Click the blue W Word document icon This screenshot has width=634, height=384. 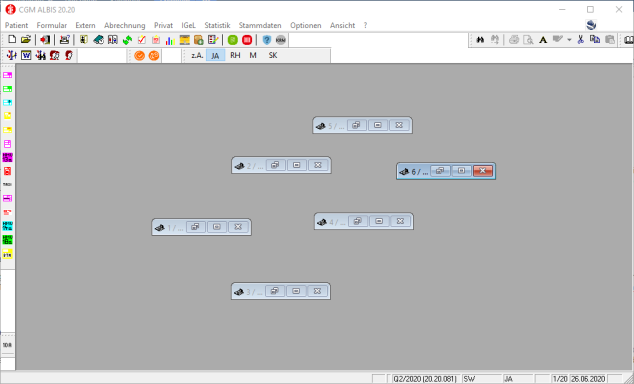(26, 55)
